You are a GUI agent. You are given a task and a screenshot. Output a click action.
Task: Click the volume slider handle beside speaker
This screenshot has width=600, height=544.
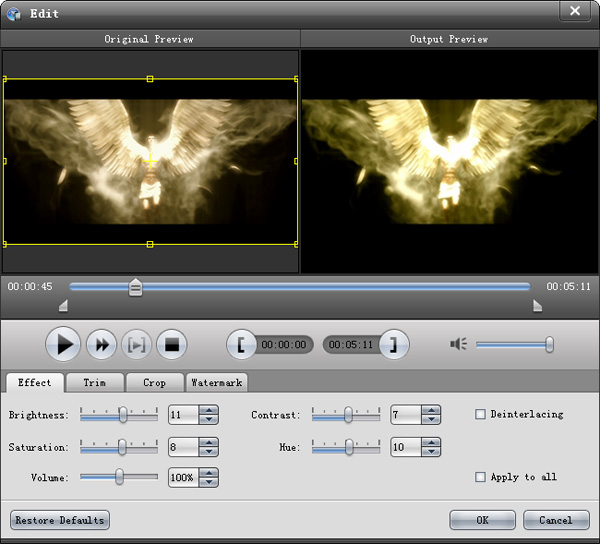click(x=549, y=344)
